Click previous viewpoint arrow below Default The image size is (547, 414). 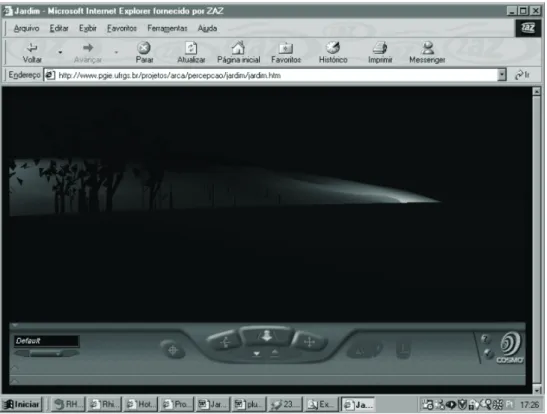click(x=22, y=353)
